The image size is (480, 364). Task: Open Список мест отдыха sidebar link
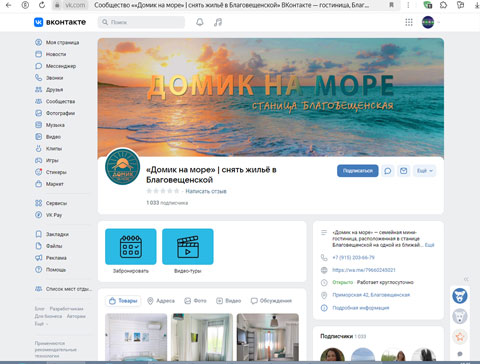[x=63, y=289]
